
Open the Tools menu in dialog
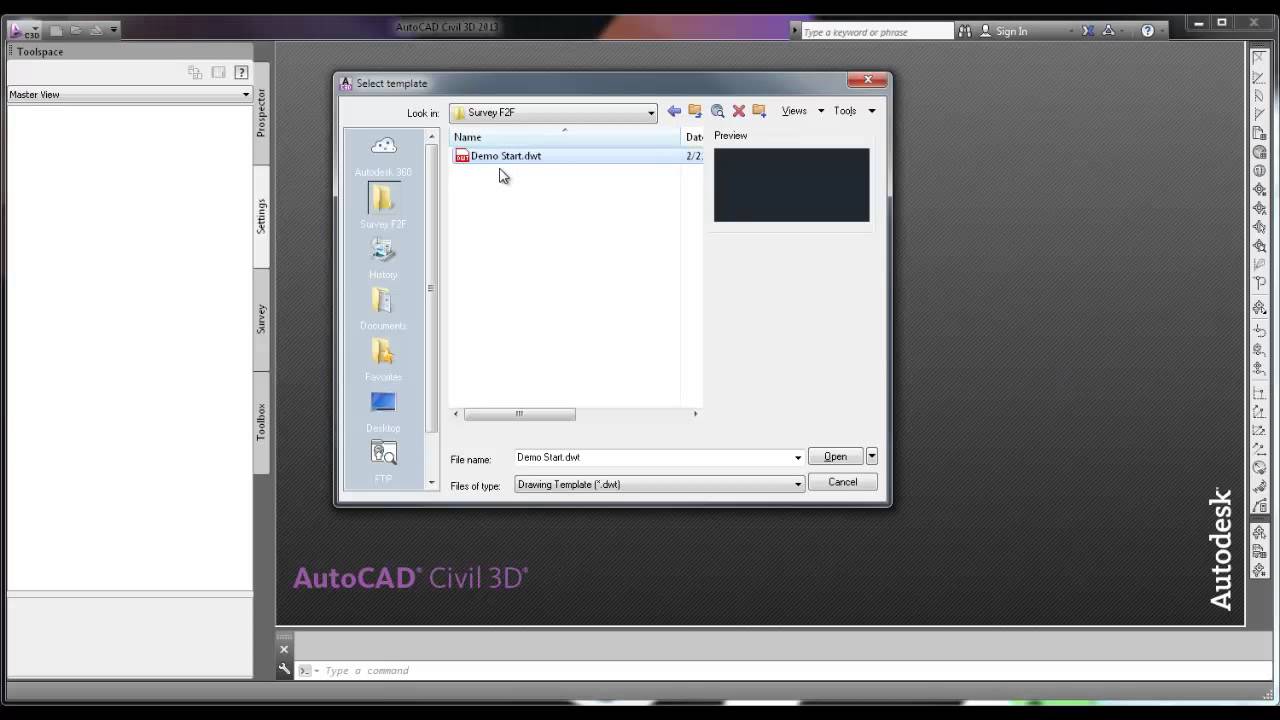click(854, 111)
